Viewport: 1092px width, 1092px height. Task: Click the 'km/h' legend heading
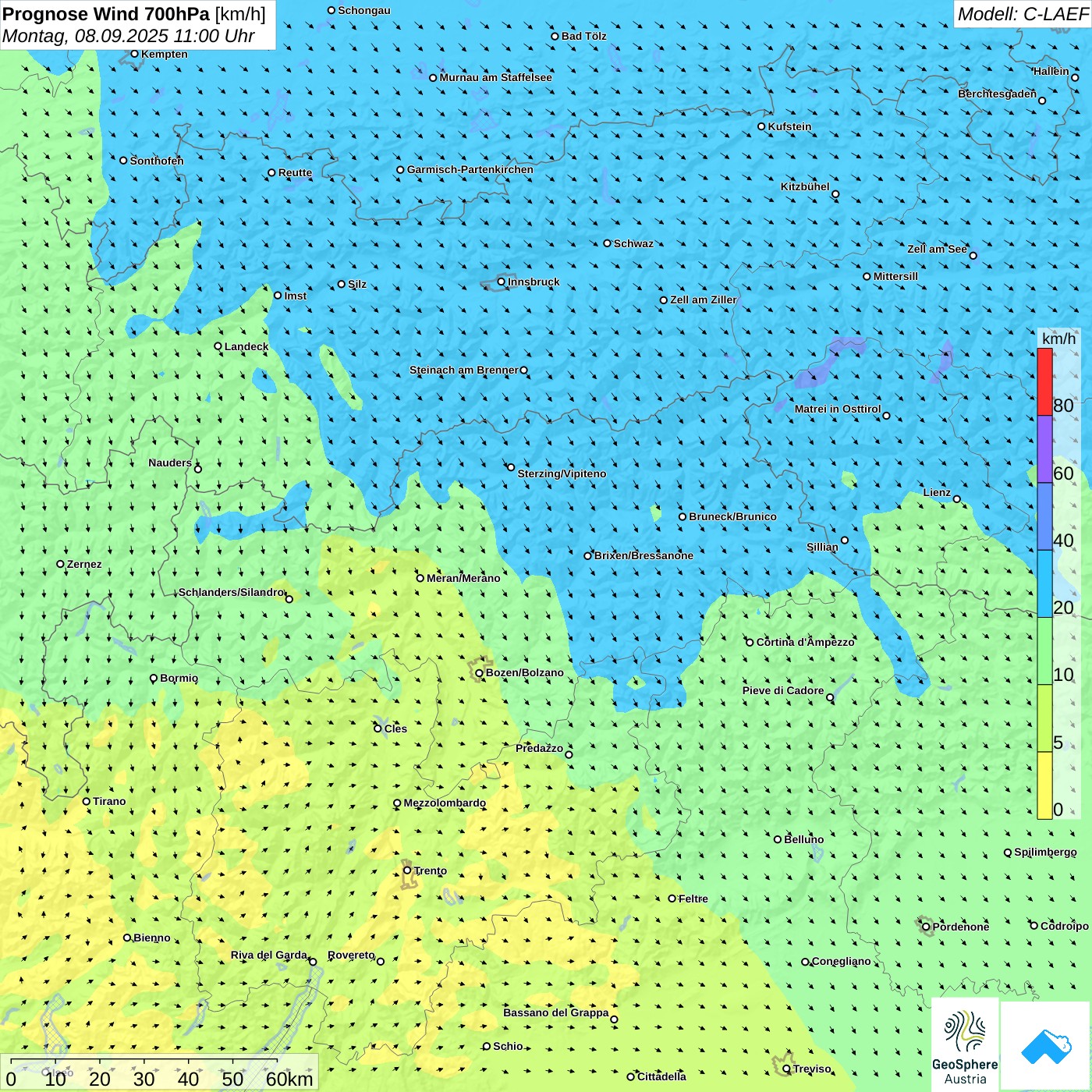[x=1058, y=339]
